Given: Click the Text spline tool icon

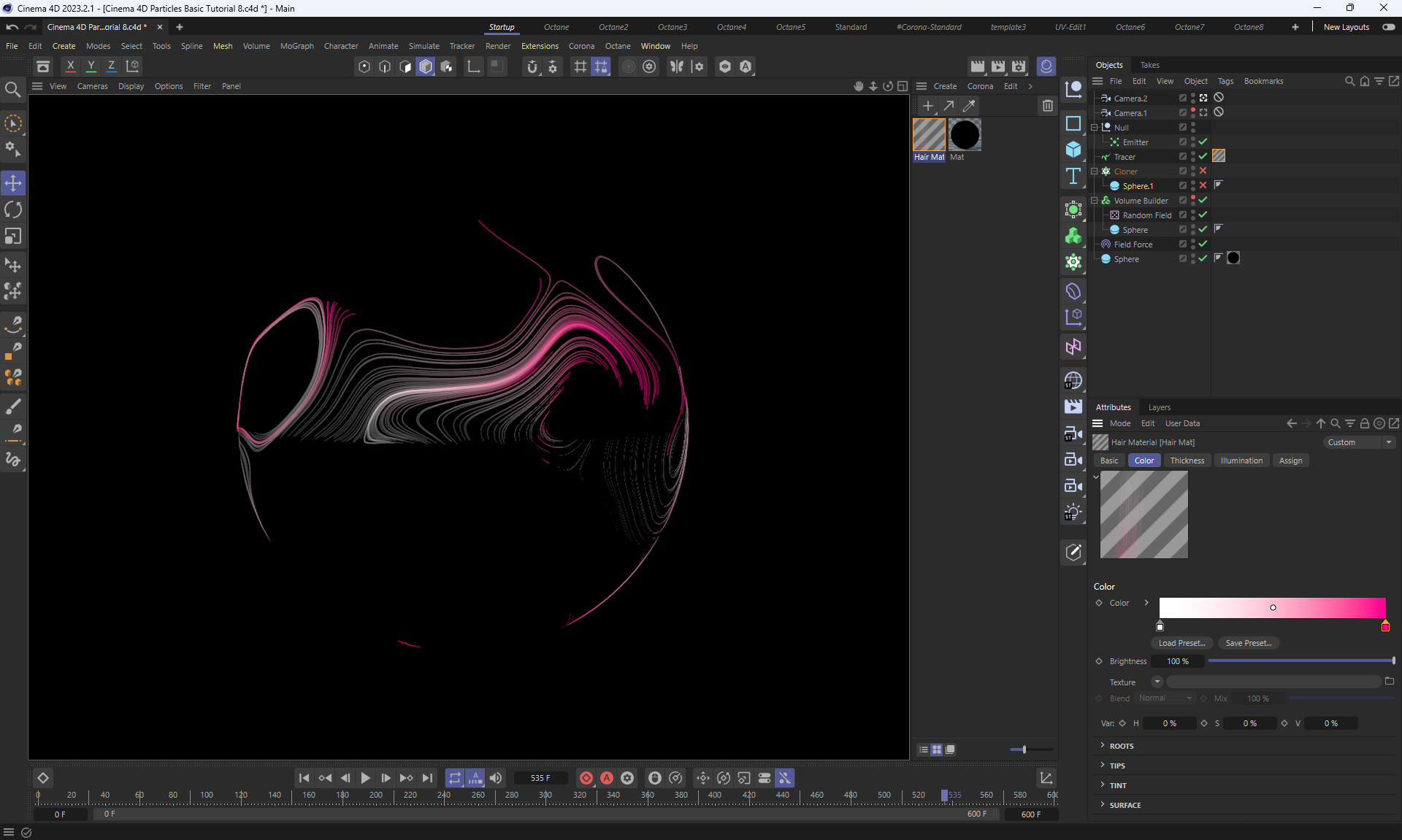Looking at the screenshot, I should click(1073, 176).
